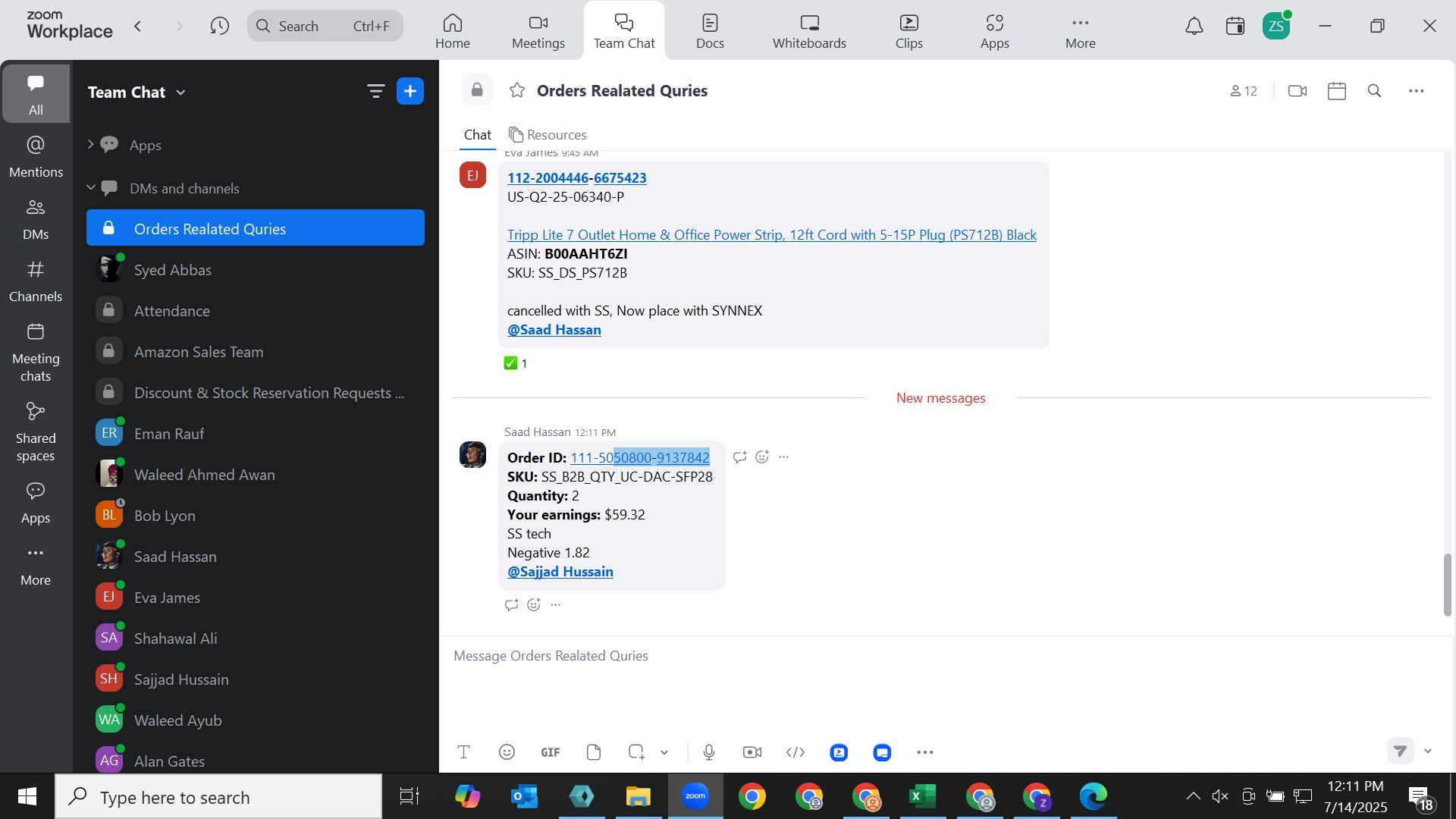Search within this chat
The image size is (1456, 819).
coord(1375,91)
